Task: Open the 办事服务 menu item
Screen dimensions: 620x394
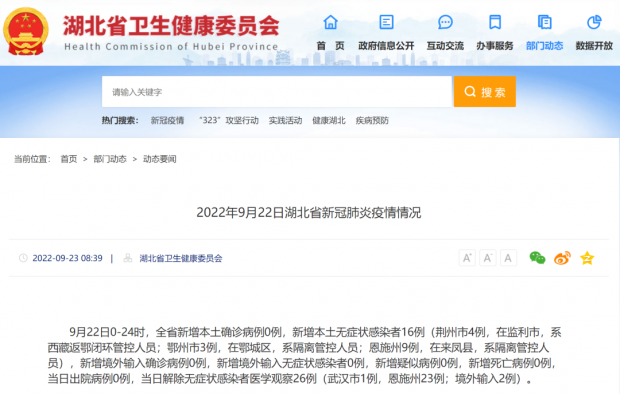Action: pos(495,46)
